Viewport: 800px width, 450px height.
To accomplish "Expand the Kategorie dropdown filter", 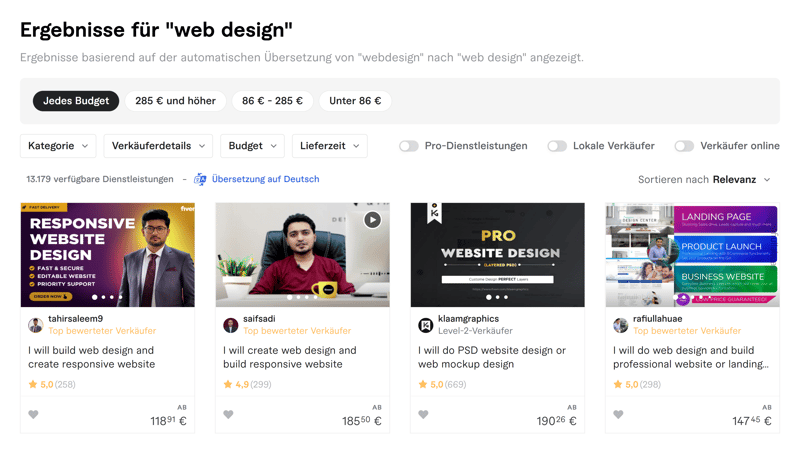I will pyautogui.click(x=58, y=146).
